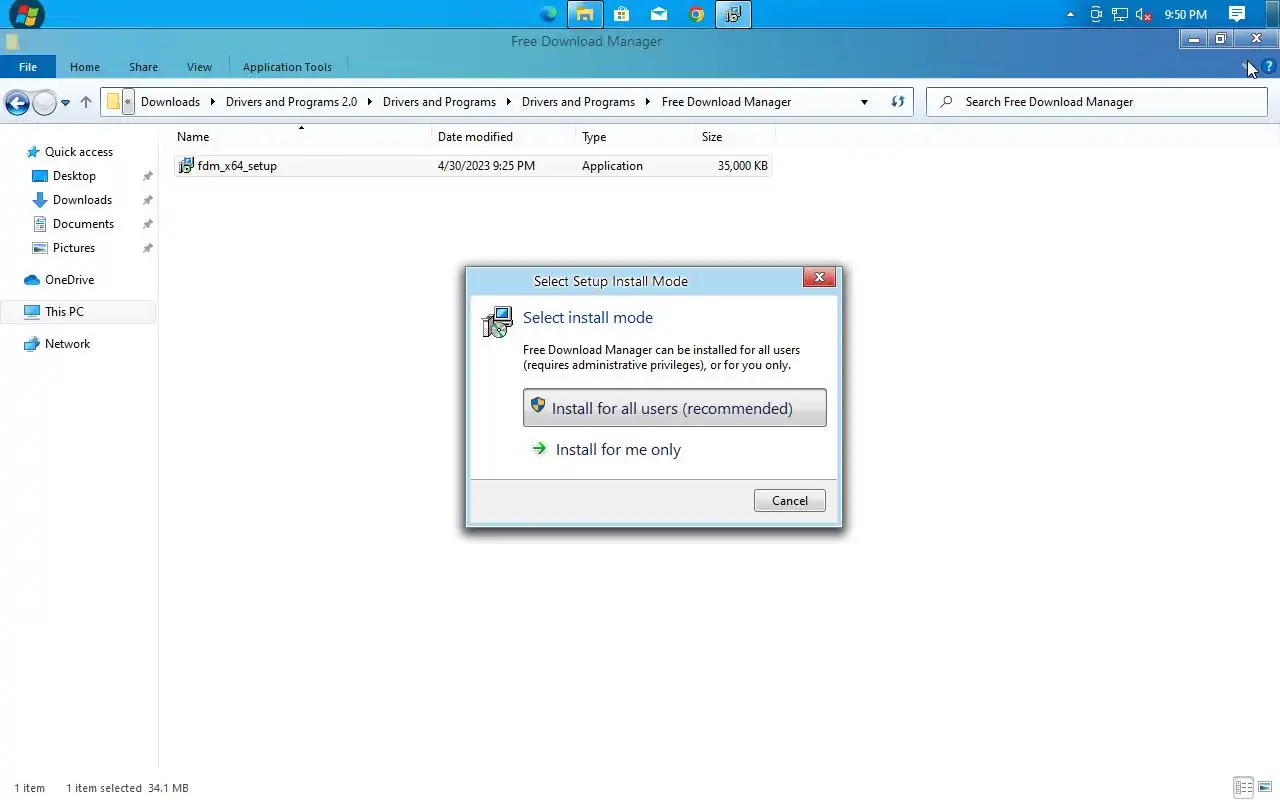
Task: Open the Meet Now tray icon
Action: click(x=1096, y=15)
